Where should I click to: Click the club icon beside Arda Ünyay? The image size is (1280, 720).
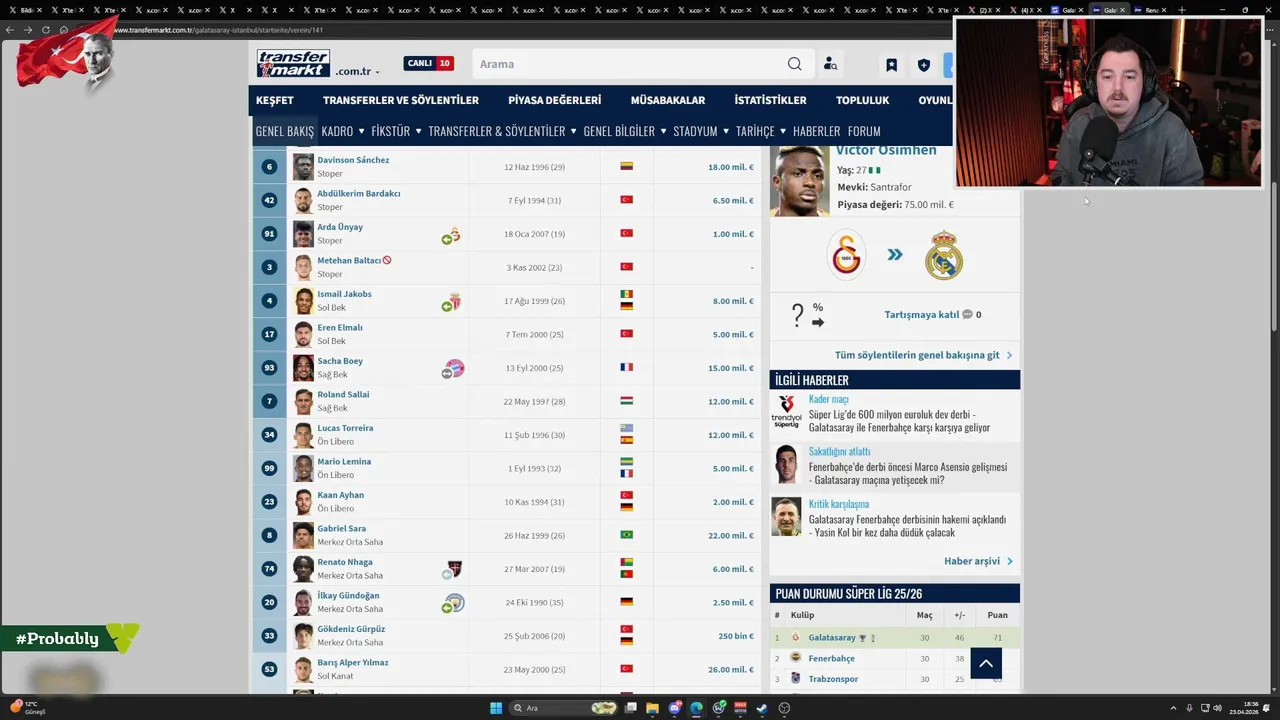(x=452, y=236)
